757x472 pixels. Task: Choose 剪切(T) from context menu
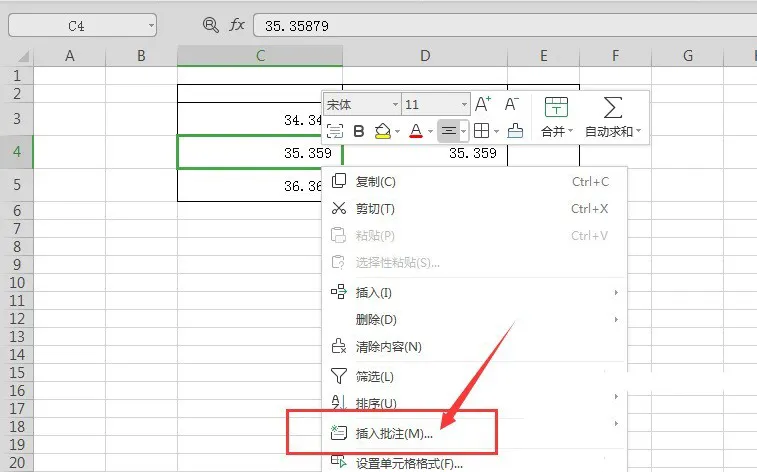[x=475, y=208]
